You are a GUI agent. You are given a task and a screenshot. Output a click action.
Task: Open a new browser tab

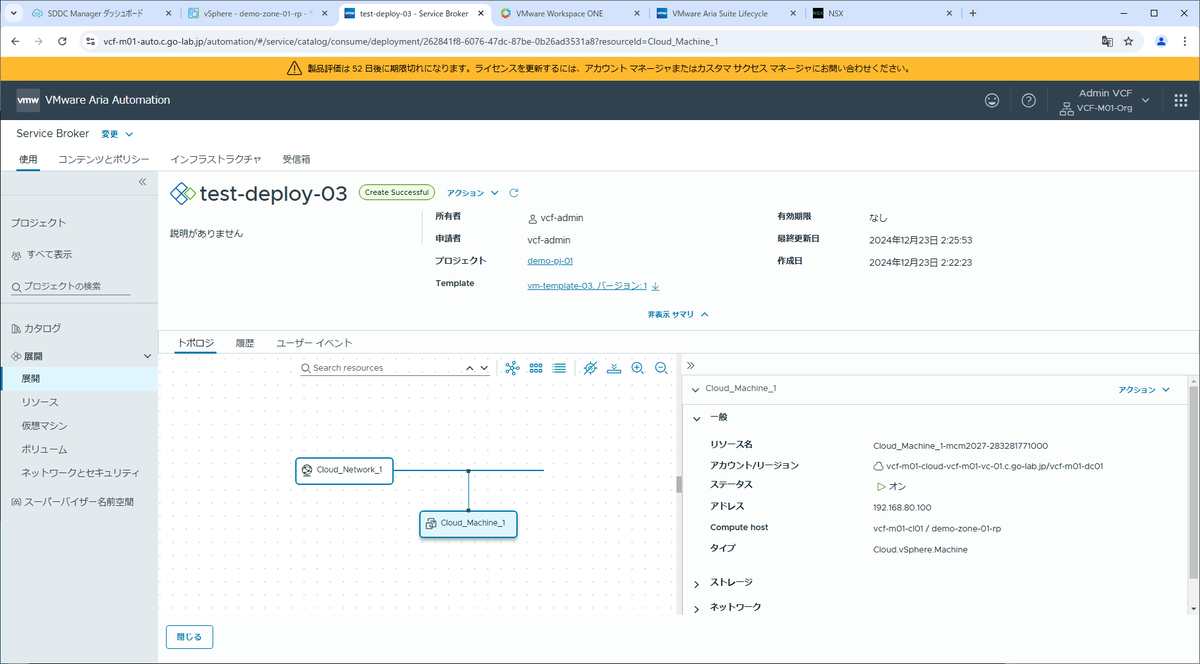[x=973, y=13]
